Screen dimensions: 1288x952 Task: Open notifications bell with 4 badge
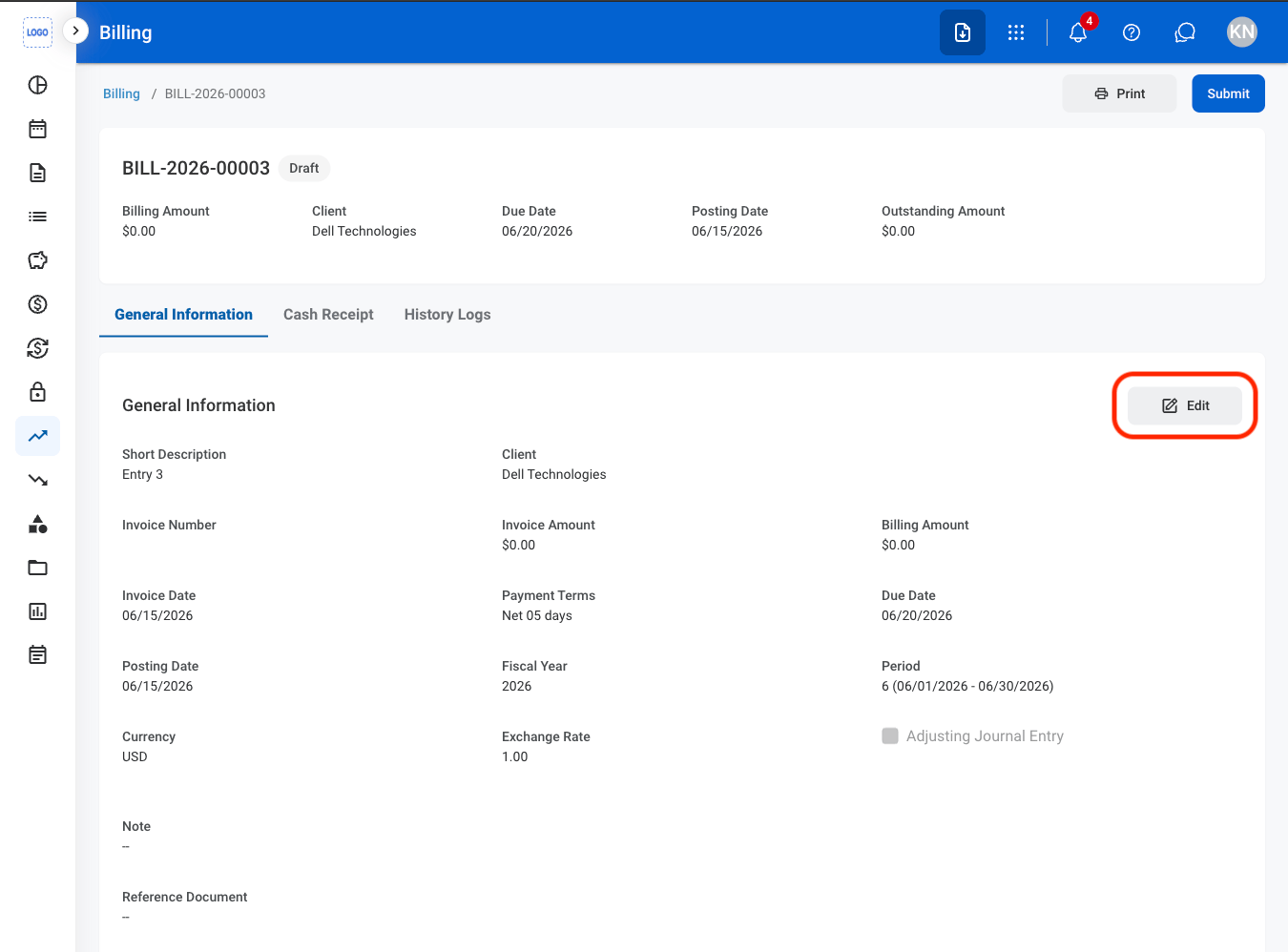click(1078, 32)
